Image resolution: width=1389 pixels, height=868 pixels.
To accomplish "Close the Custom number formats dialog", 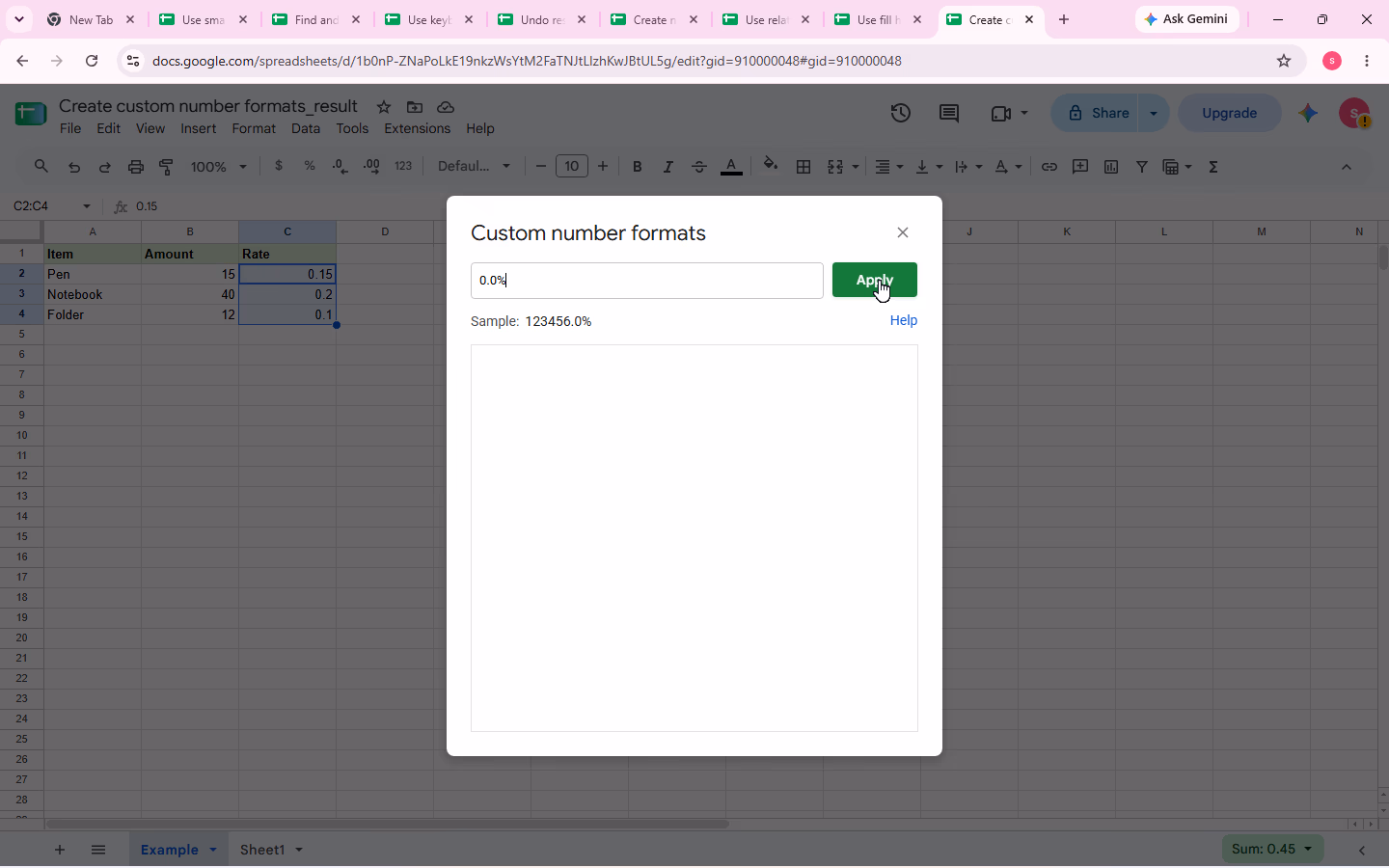I will (x=903, y=232).
